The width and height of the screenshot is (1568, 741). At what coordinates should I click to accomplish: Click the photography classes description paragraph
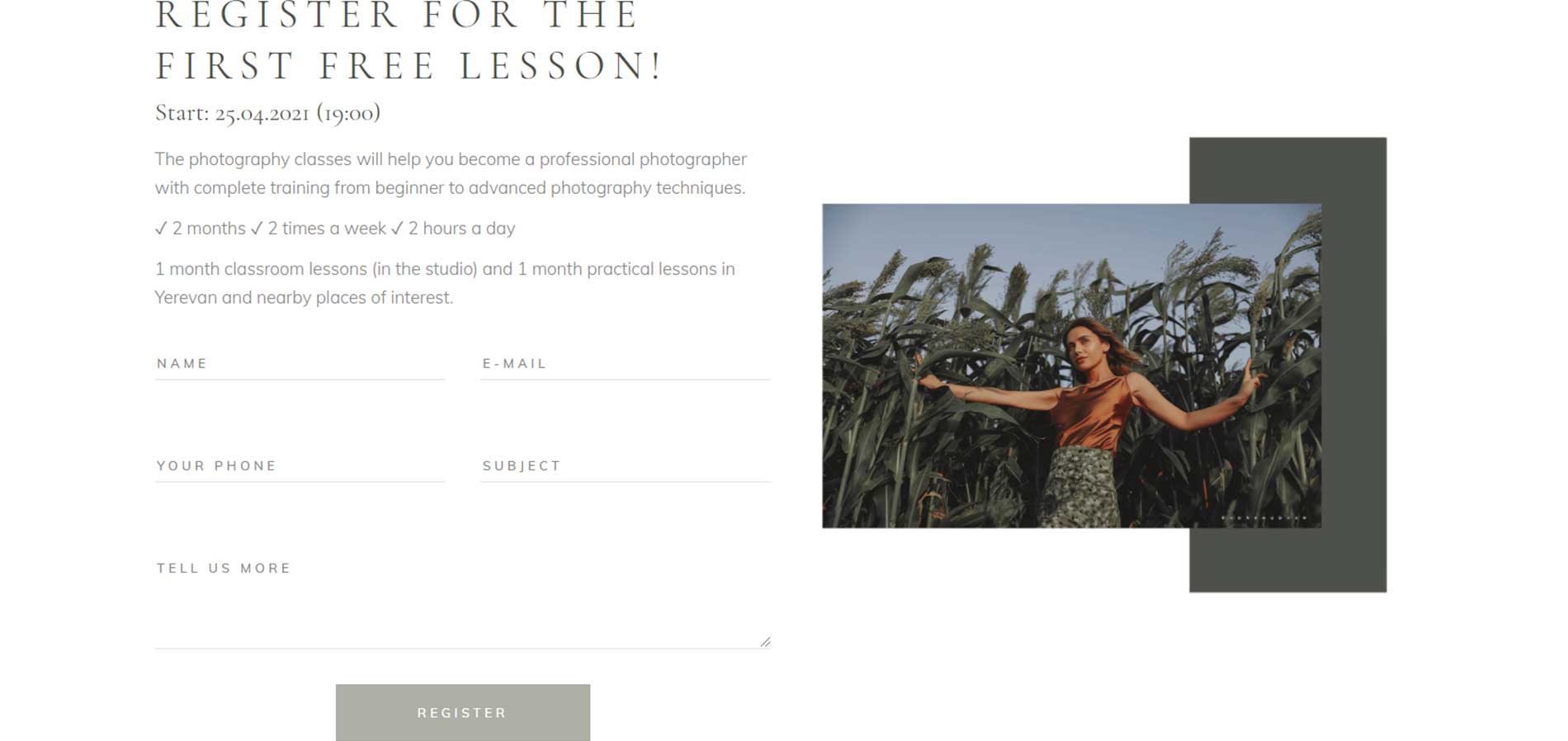pos(451,173)
